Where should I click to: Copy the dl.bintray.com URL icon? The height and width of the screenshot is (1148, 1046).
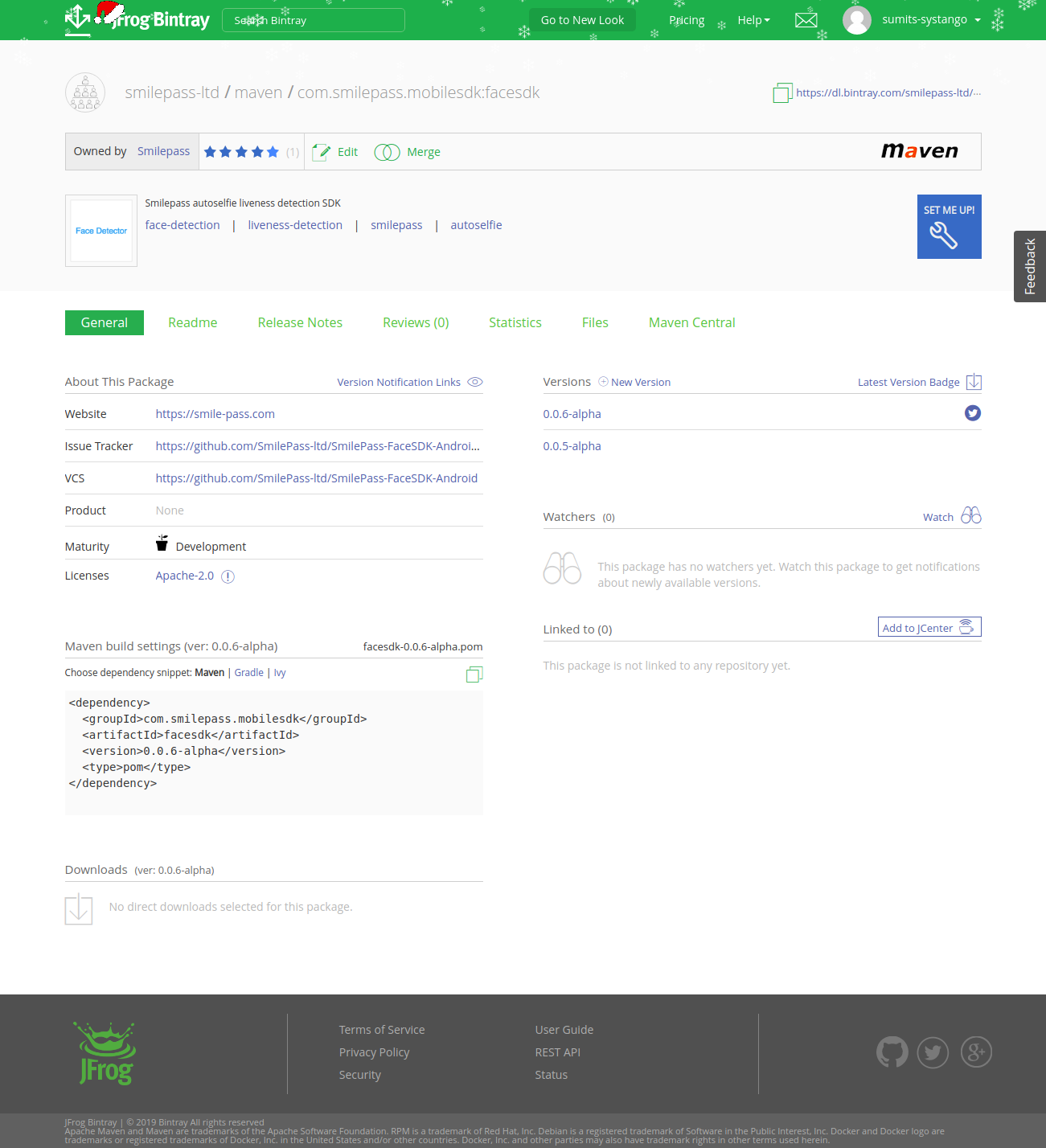[x=782, y=93]
